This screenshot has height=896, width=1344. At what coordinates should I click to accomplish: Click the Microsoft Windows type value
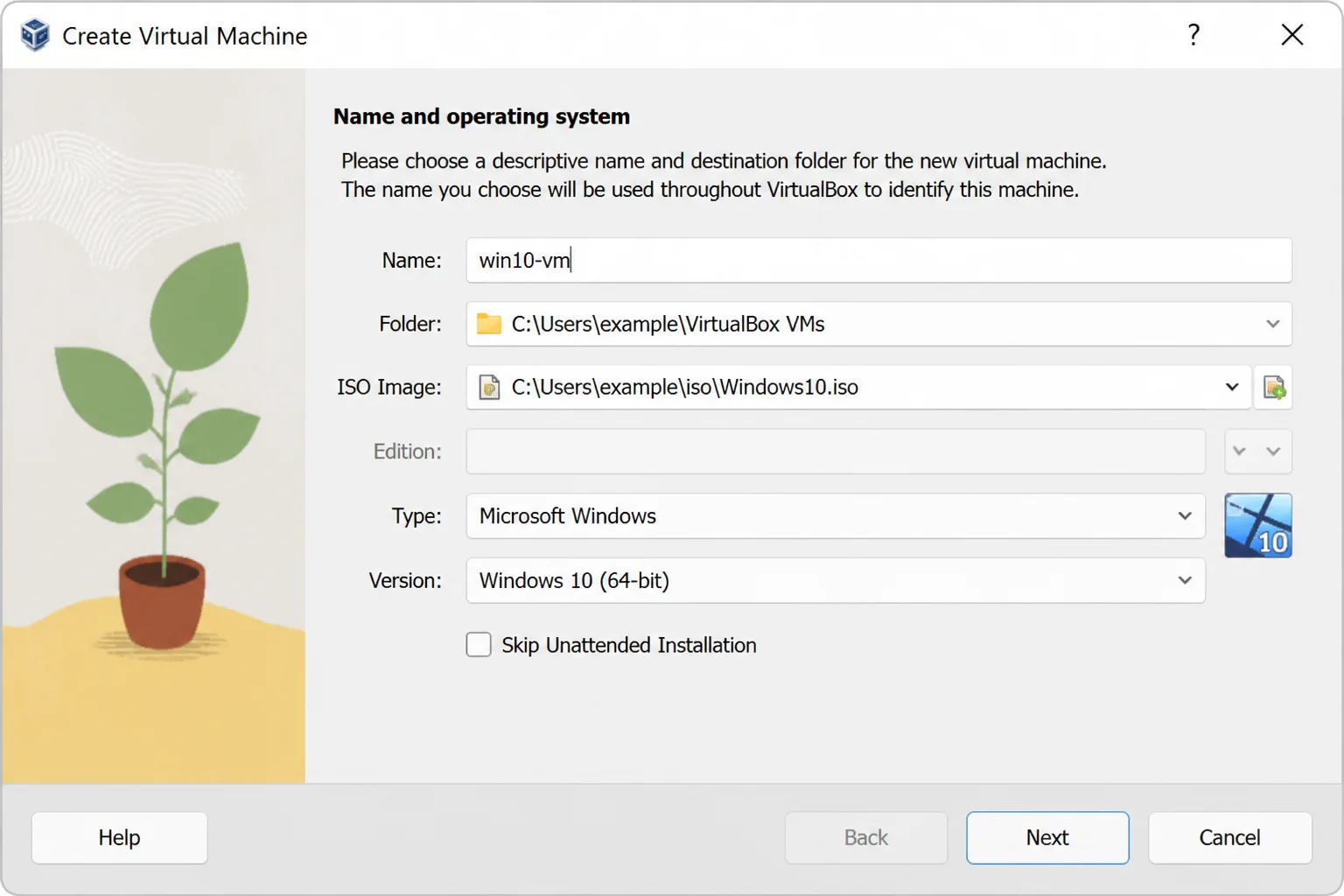(x=567, y=515)
